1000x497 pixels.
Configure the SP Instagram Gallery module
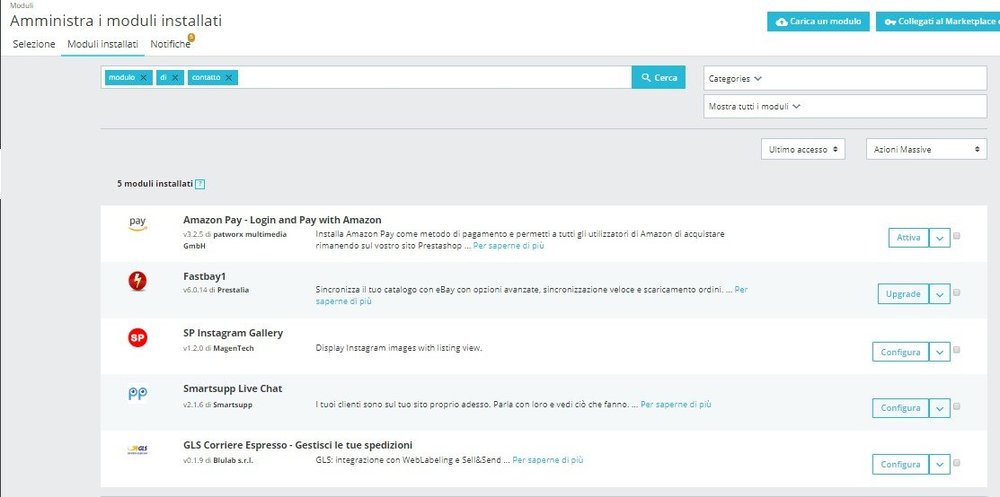[x=900, y=352]
